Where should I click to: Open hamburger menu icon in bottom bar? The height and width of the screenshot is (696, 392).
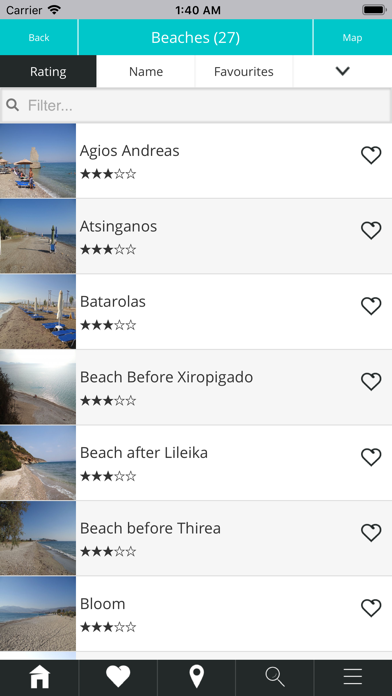click(x=353, y=677)
